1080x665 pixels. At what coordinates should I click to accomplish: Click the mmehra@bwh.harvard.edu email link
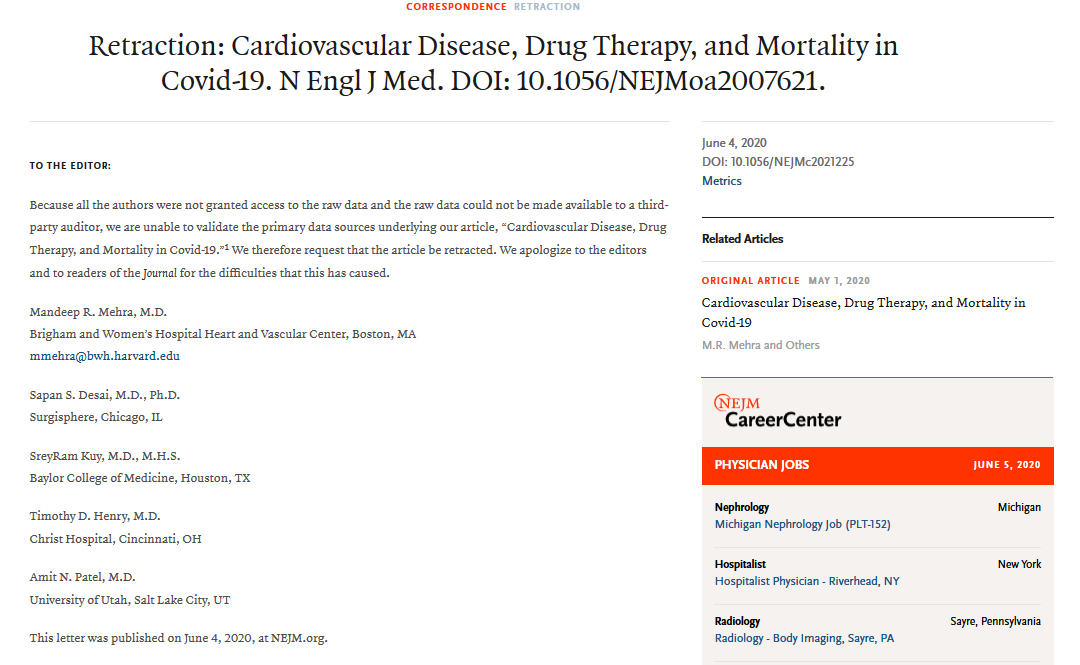(105, 355)
